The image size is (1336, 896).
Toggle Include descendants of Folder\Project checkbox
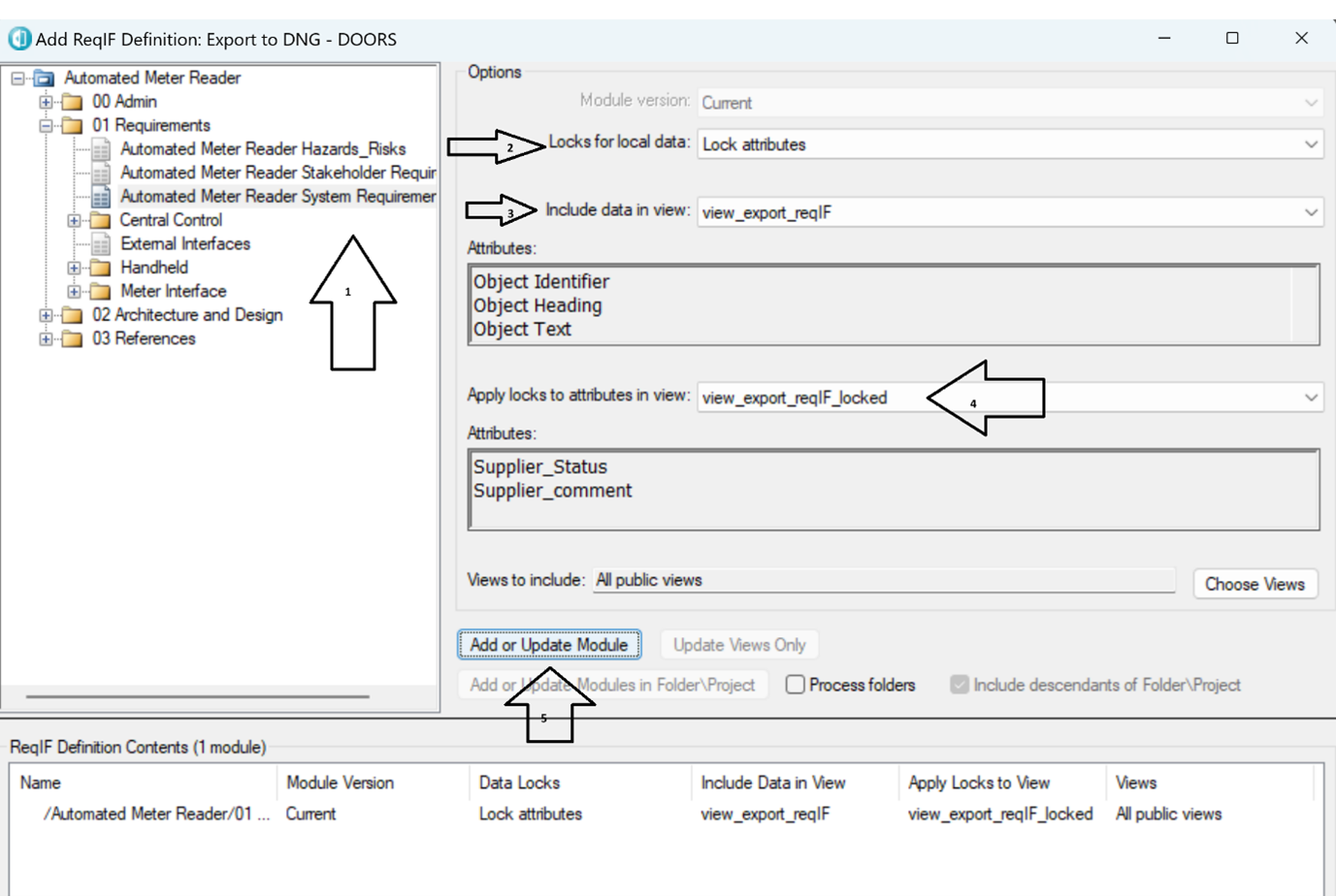click(959, 685)
